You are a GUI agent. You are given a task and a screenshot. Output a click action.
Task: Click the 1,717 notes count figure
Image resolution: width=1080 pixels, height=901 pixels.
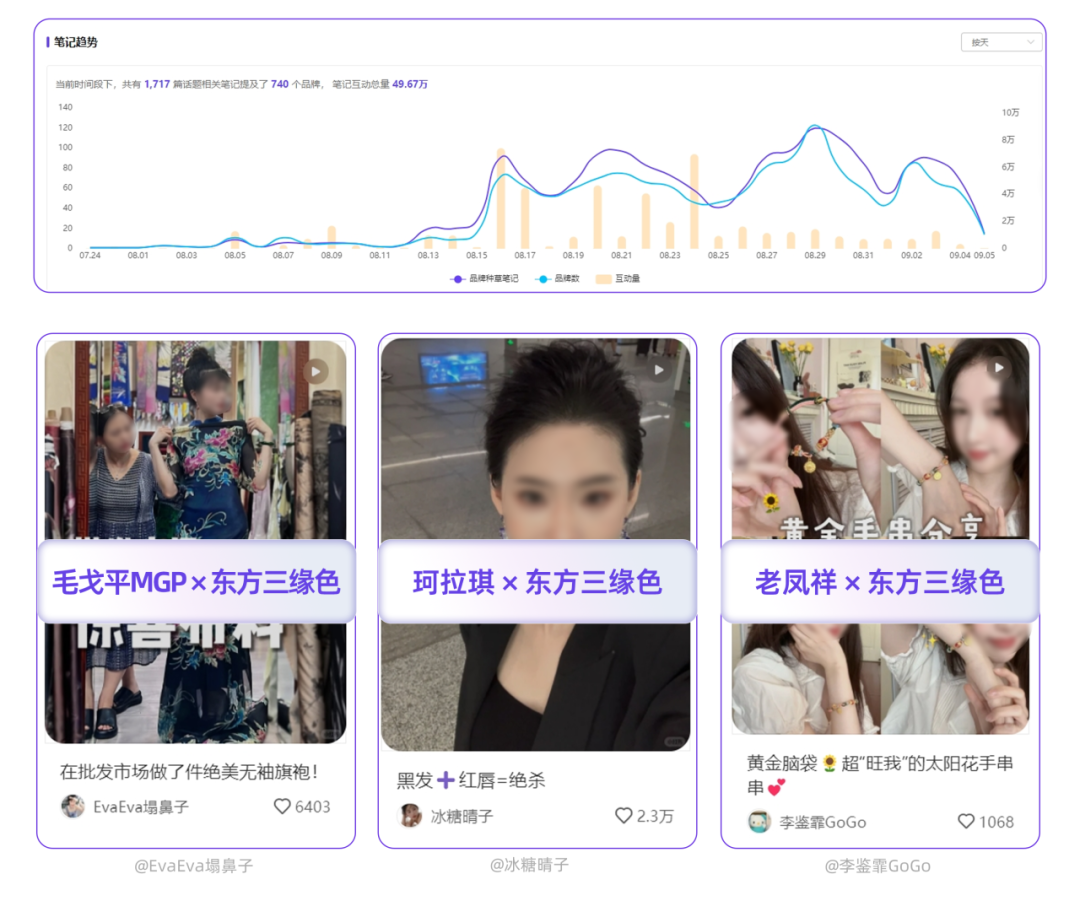pos(156,84)
